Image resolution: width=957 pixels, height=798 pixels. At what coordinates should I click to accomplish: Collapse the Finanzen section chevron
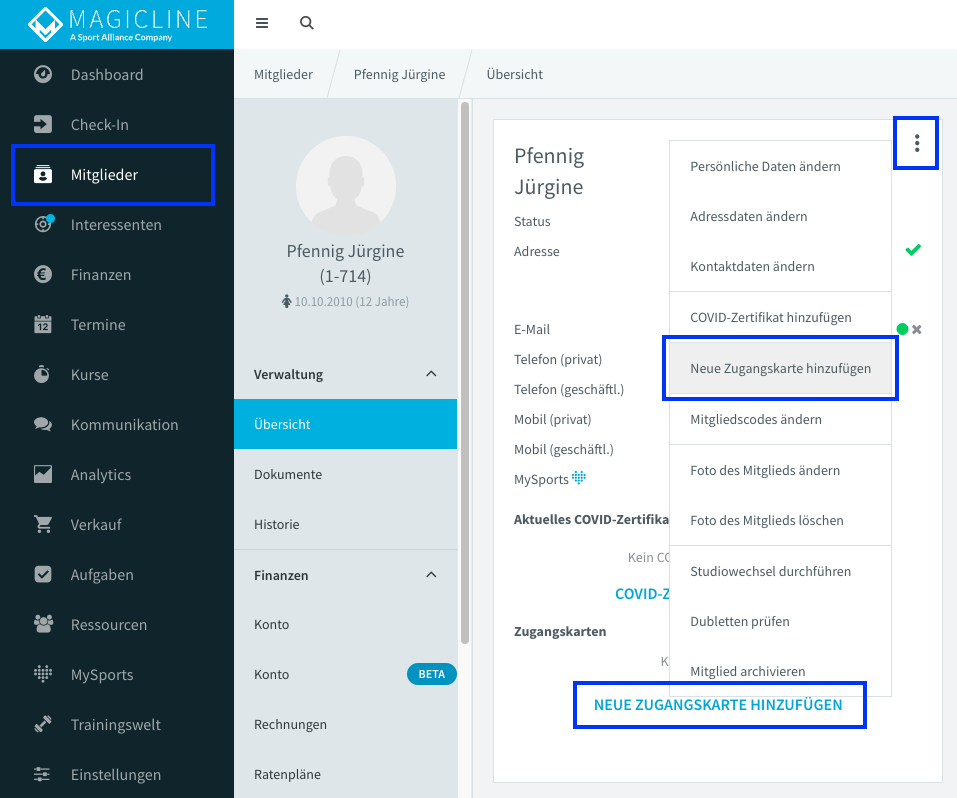point(431,575)
